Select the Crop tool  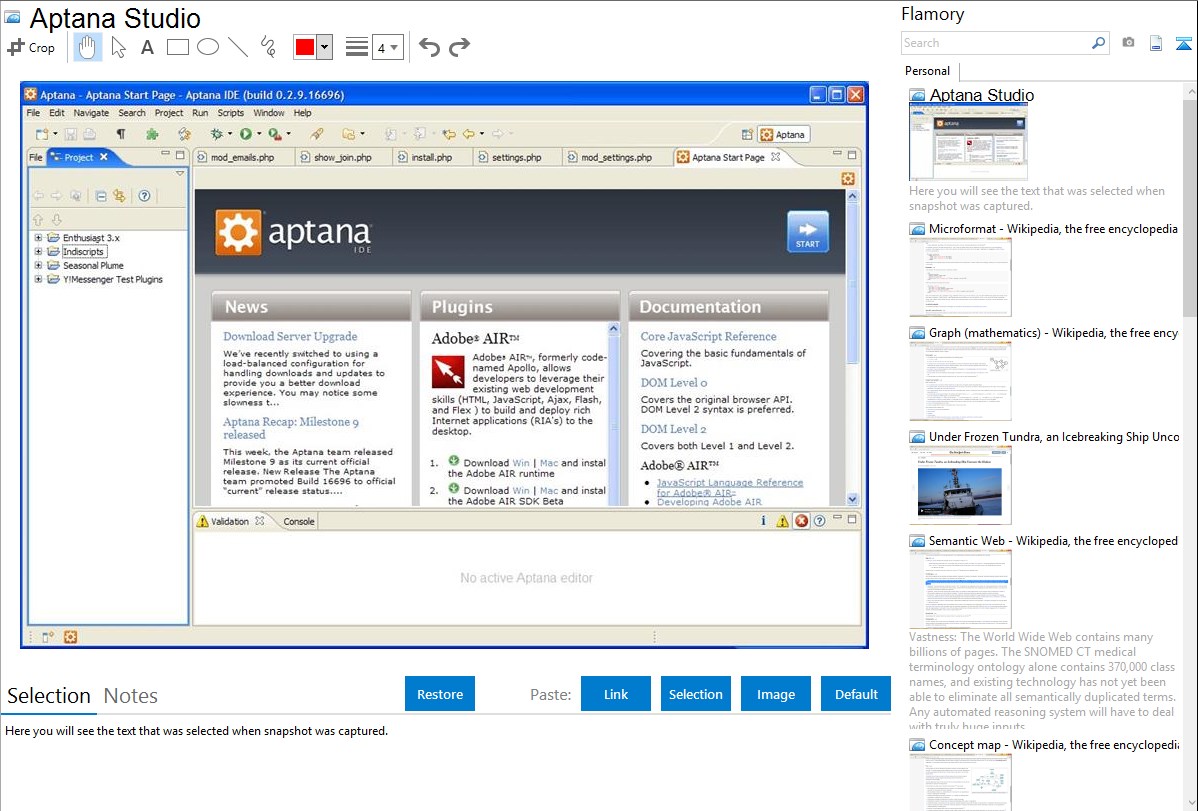[31, 47]
